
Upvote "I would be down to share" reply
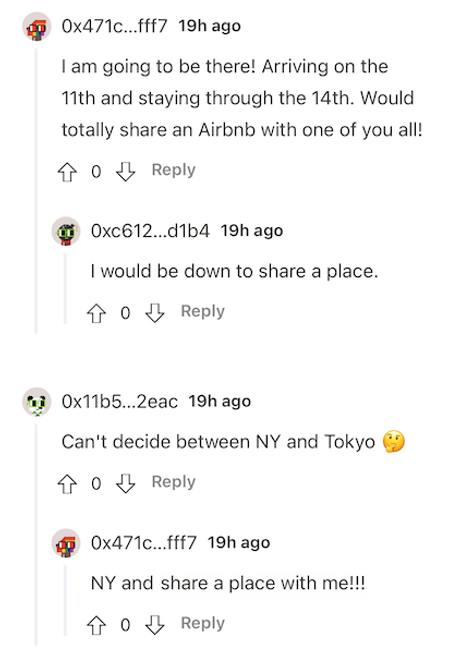tap(96, 313)
